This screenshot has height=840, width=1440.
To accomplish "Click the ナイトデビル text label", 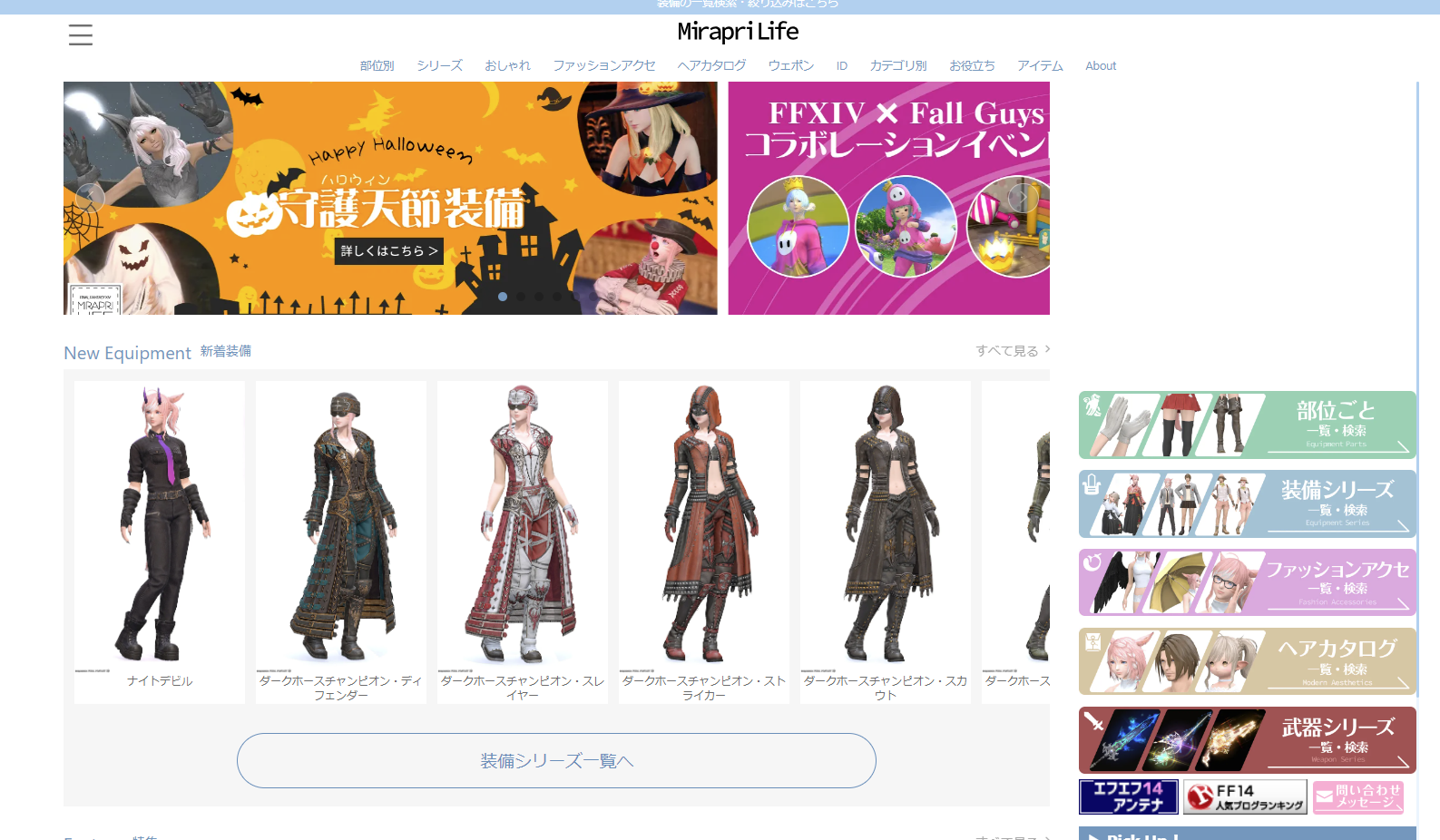I will pyautogui.click(x=160, y=681).
